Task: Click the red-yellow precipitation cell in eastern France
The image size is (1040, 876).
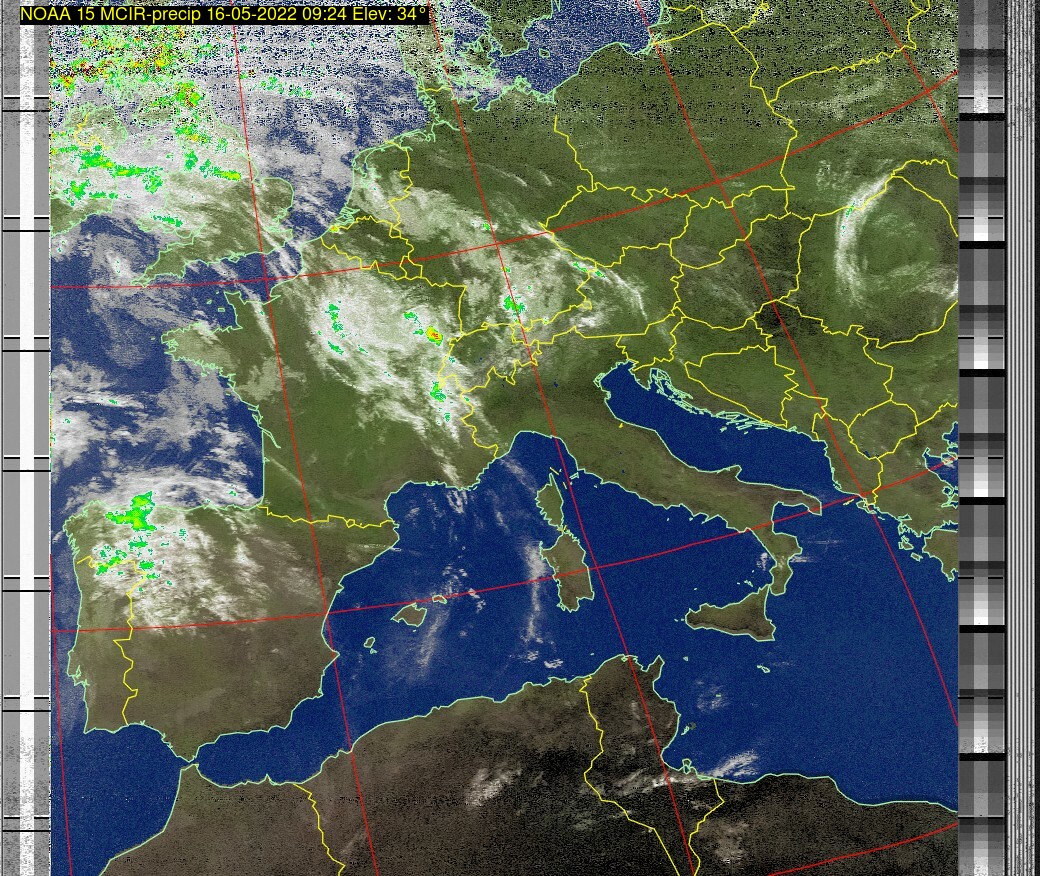Action: [433, 335]
